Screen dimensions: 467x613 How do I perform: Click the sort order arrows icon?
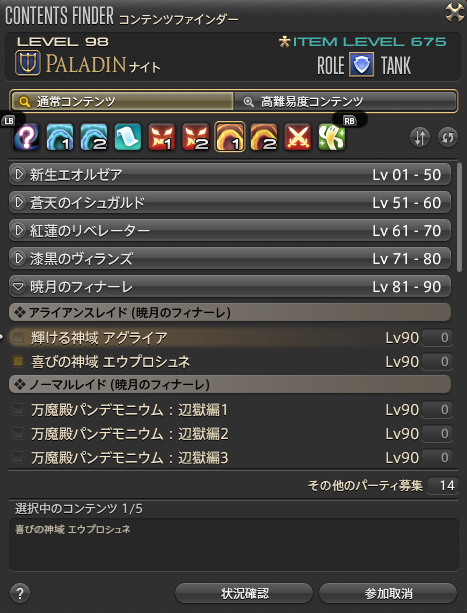point(420,138)
